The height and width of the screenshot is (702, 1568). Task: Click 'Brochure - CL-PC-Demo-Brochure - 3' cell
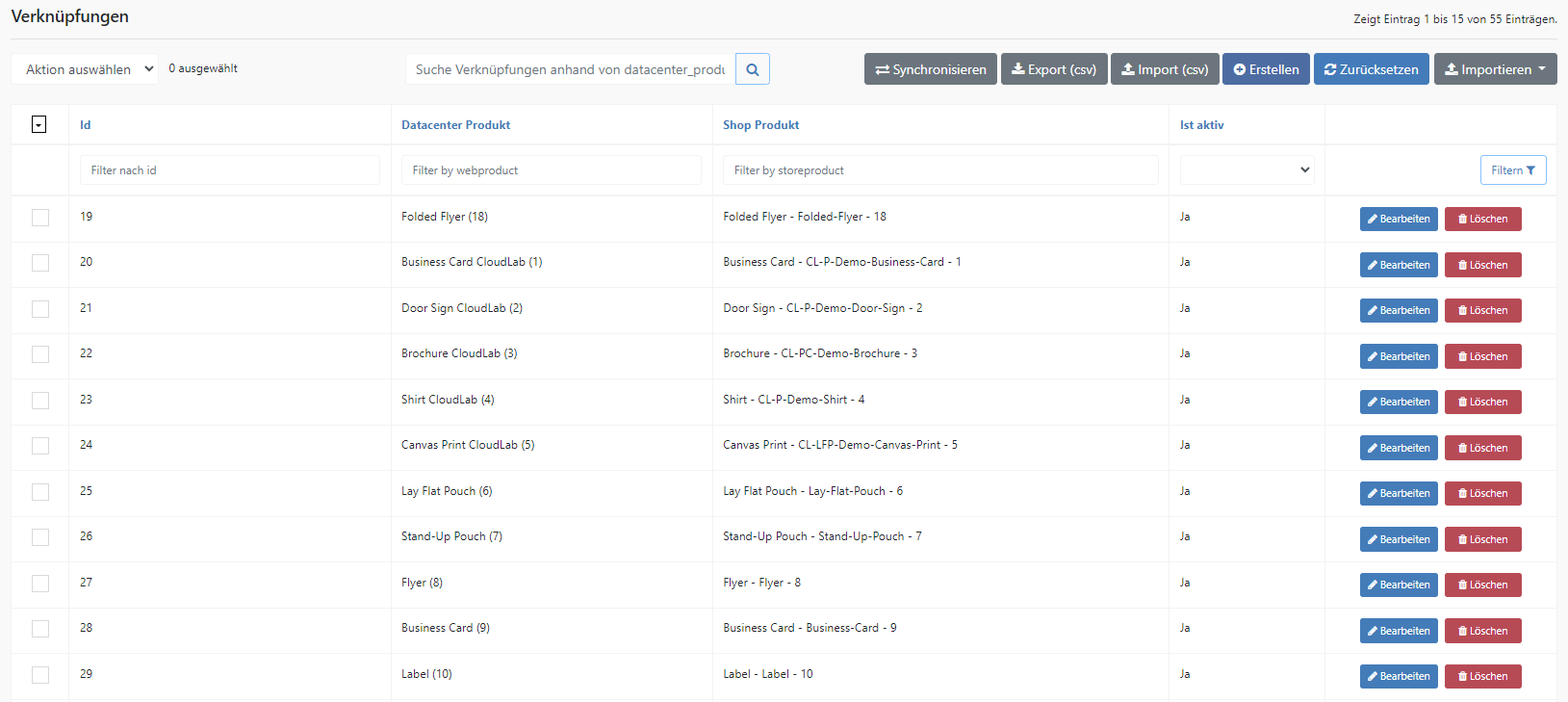coord(820,353)
